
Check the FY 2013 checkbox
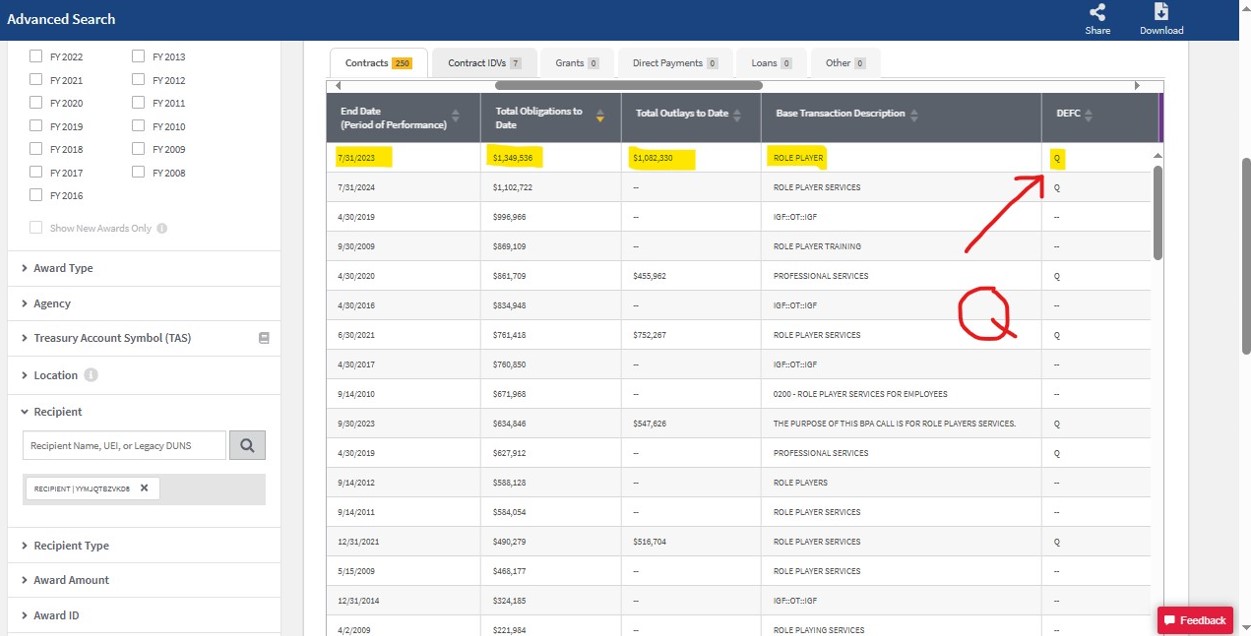click(138, 57)
